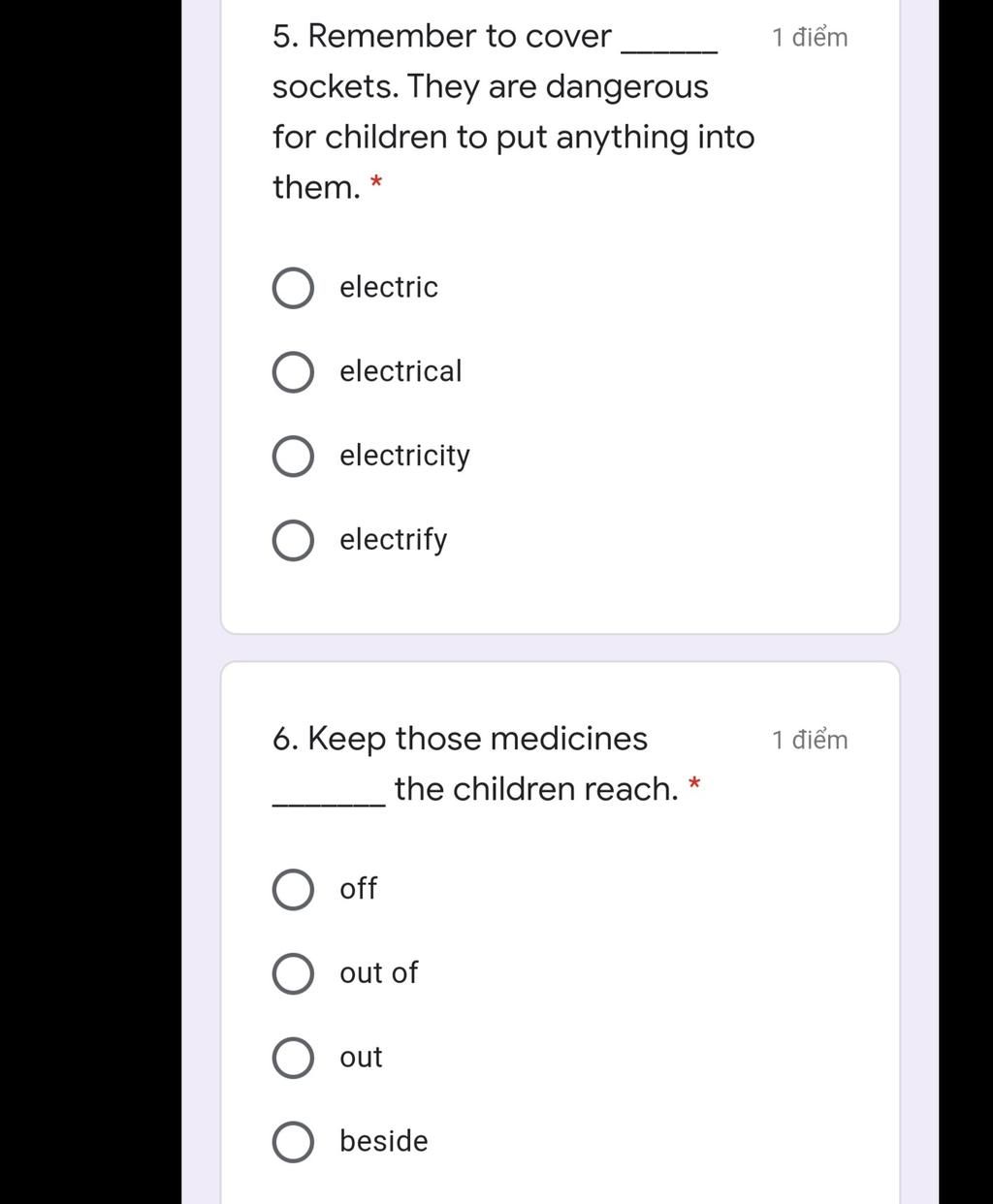
Task: Tick the radio button for 'out'
Action: point(293,1058)
